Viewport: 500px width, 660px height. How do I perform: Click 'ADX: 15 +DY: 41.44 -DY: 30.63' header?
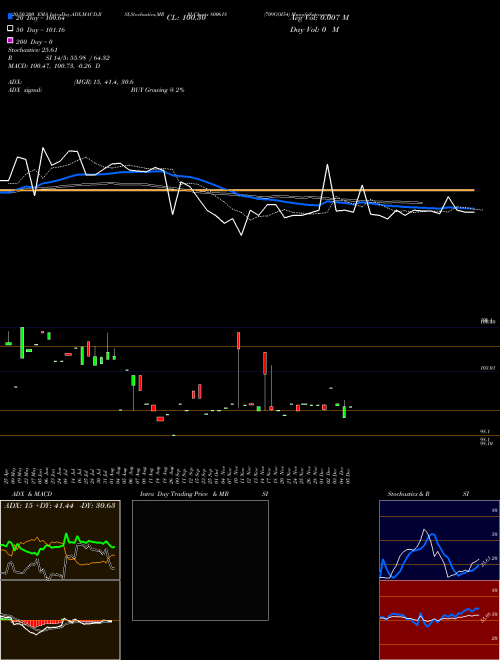[x=59, y=505]
